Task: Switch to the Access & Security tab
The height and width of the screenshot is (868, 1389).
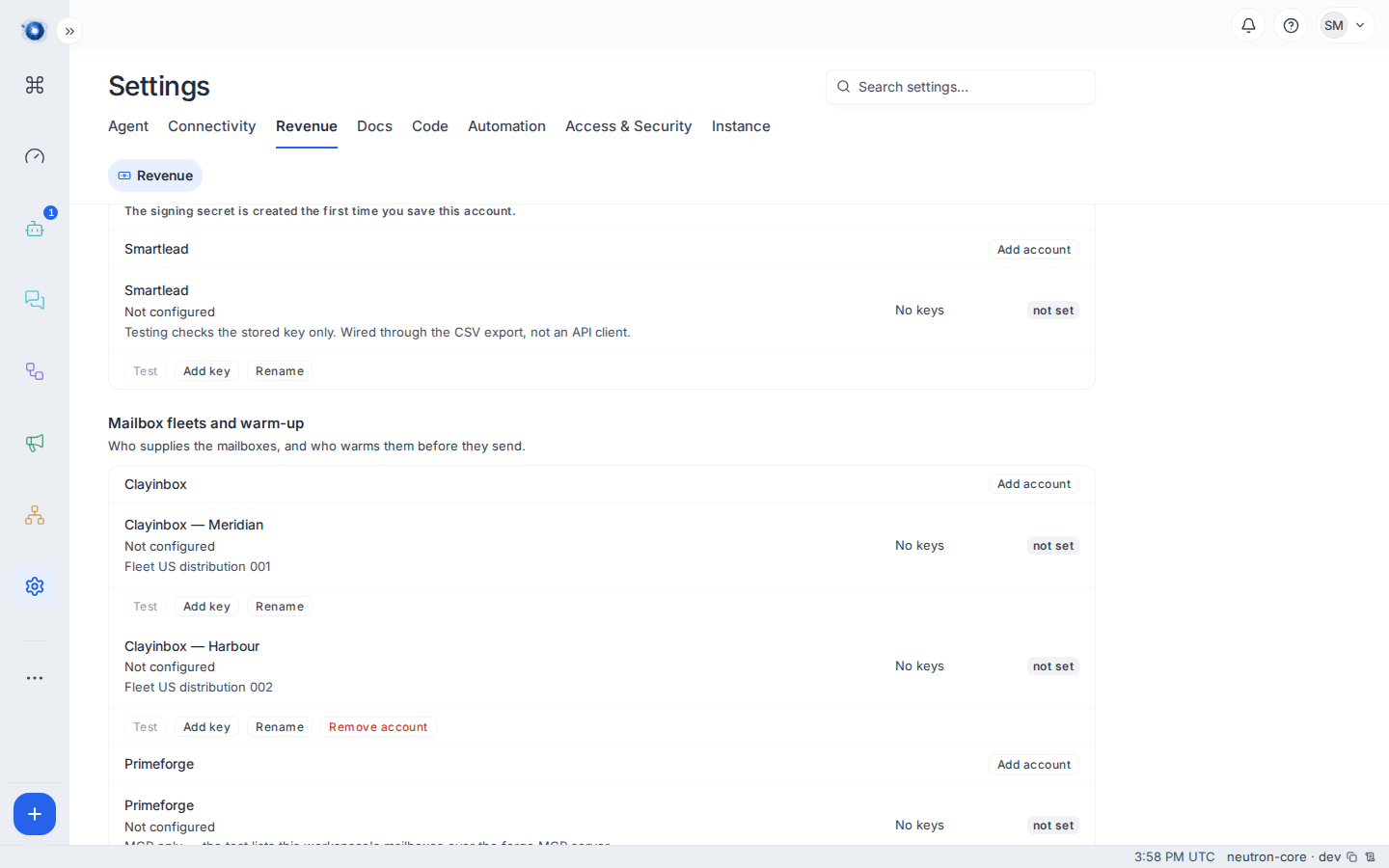Action: [629, 126]
